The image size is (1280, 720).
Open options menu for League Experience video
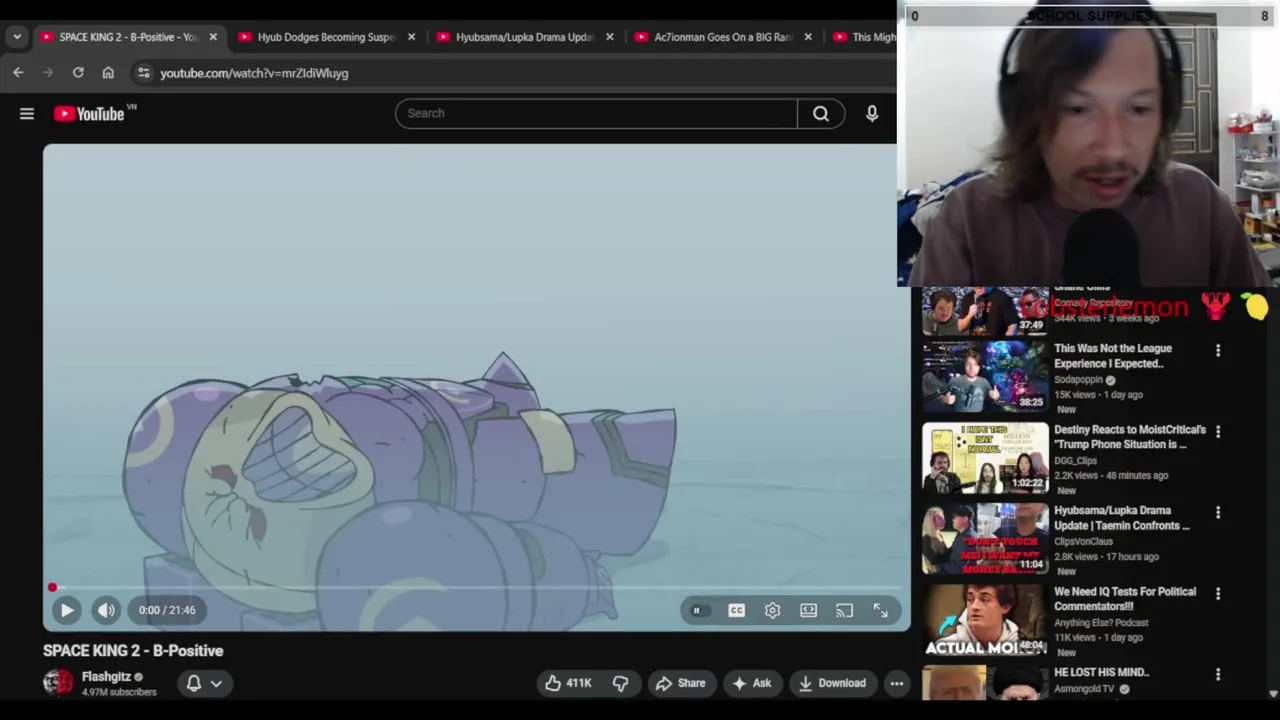coord(1218,350)
